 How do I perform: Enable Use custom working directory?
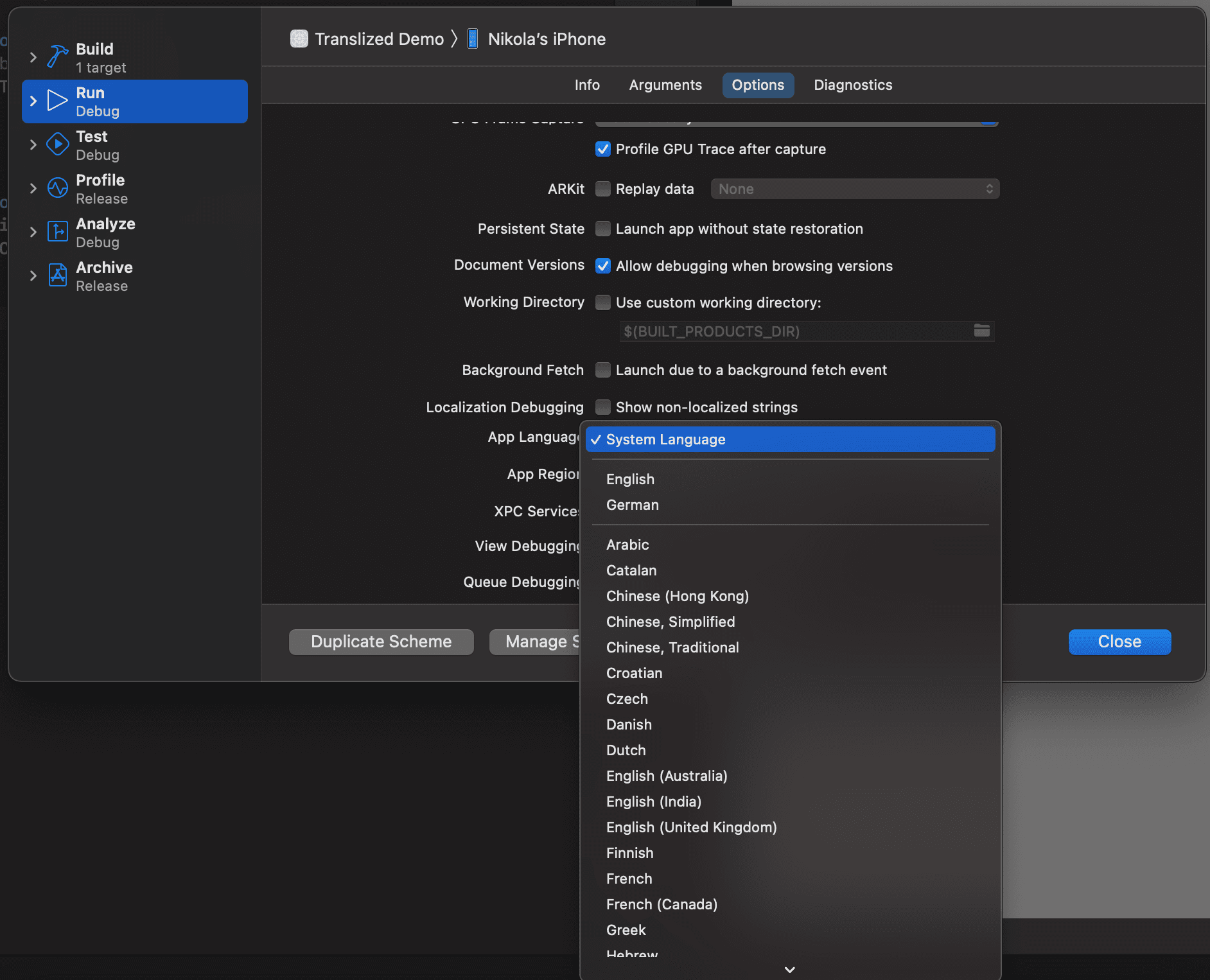[x=603, y=302]
